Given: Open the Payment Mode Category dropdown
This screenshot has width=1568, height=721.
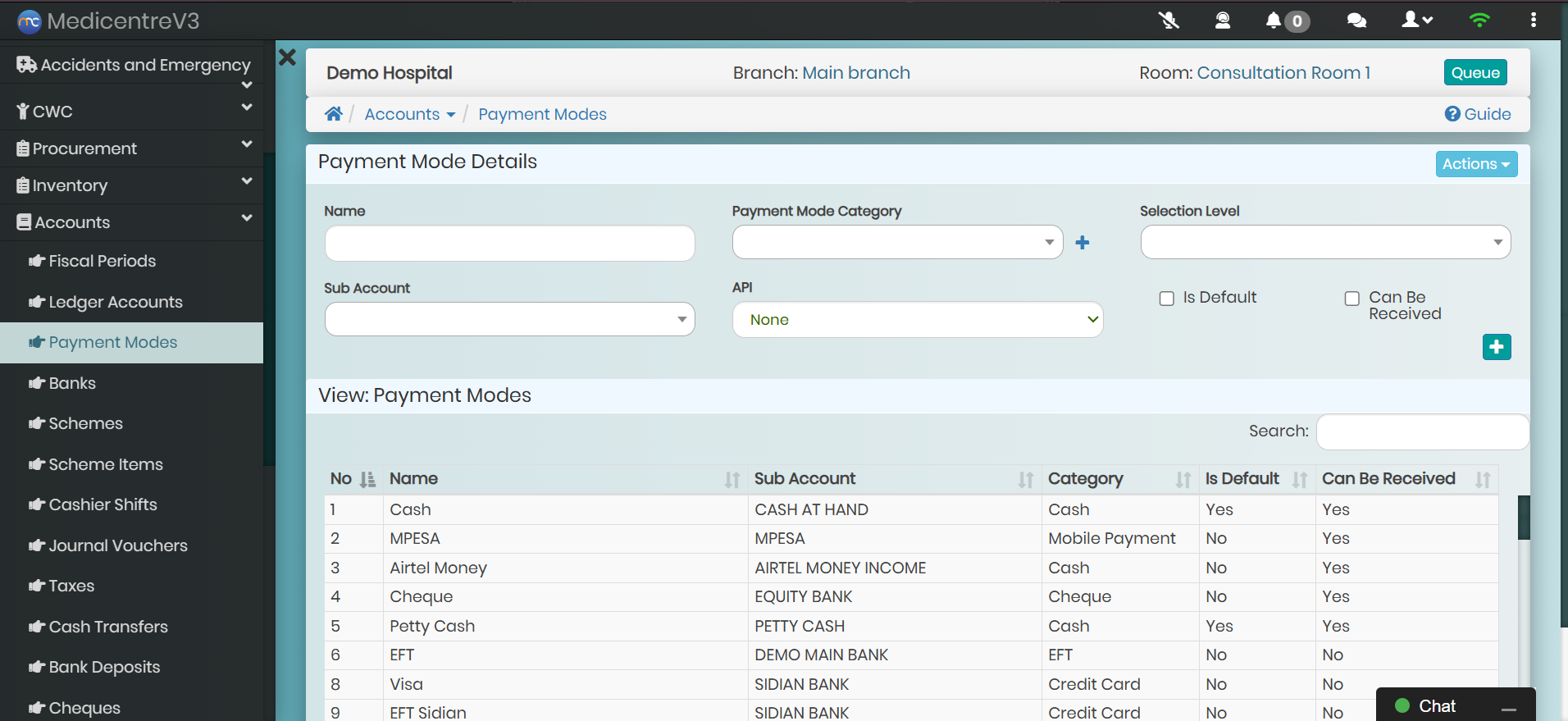Looking at the screenshot, I should point(897,242).
